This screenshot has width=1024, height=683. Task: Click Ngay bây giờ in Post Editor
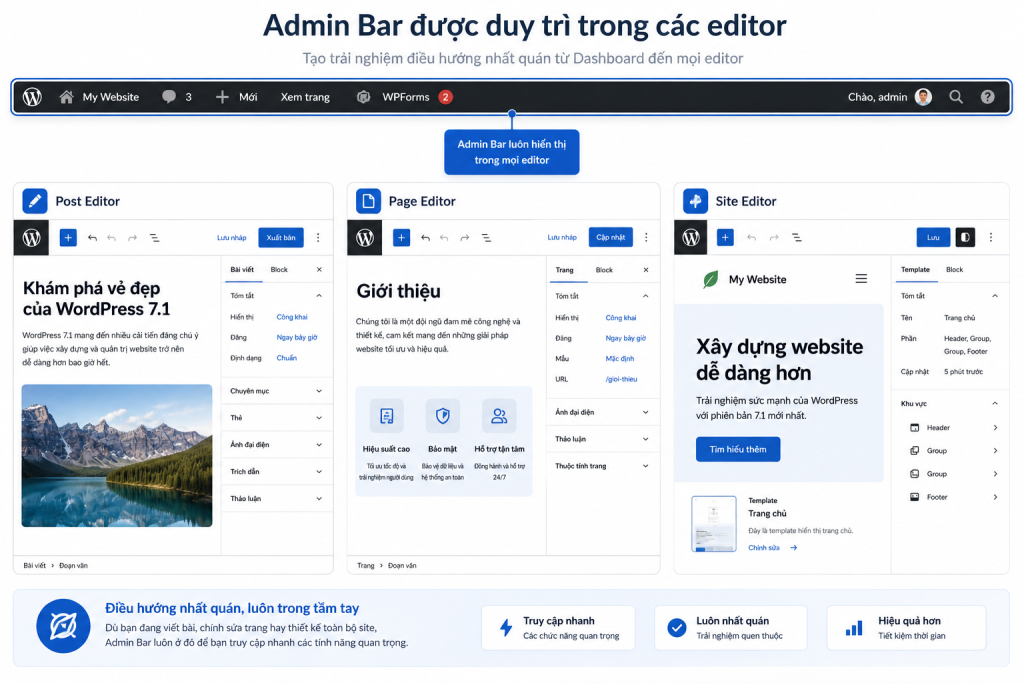click(296, 338)
